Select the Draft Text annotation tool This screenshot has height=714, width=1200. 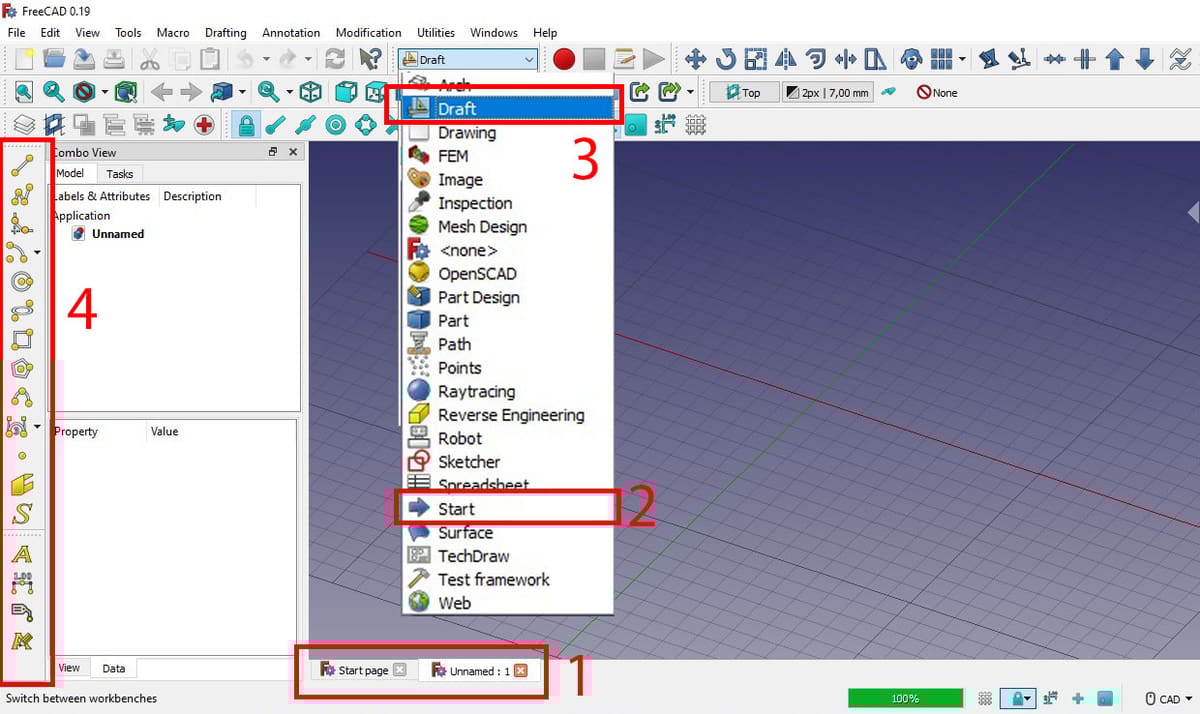tap(22, 554)
